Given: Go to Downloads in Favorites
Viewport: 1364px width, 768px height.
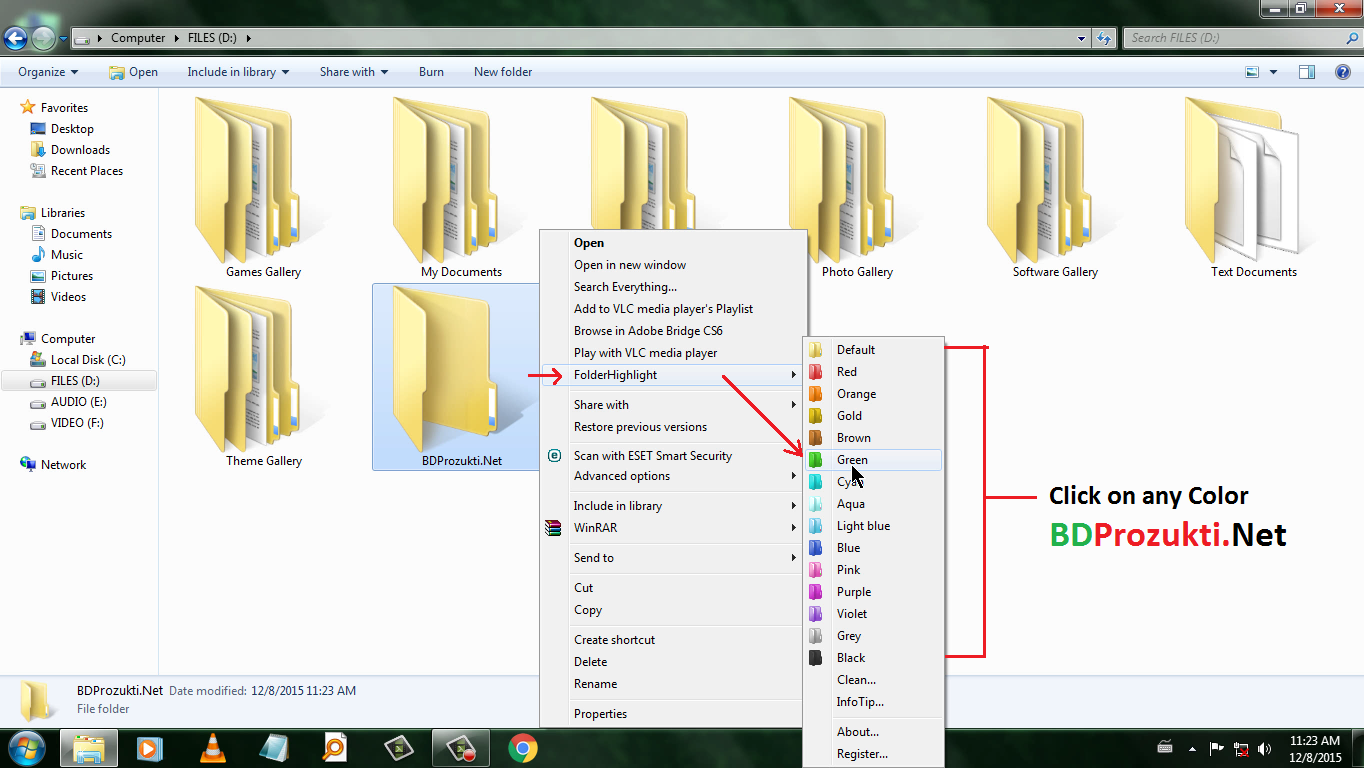Looking at the screenshot, I should [x=80, y=150].
